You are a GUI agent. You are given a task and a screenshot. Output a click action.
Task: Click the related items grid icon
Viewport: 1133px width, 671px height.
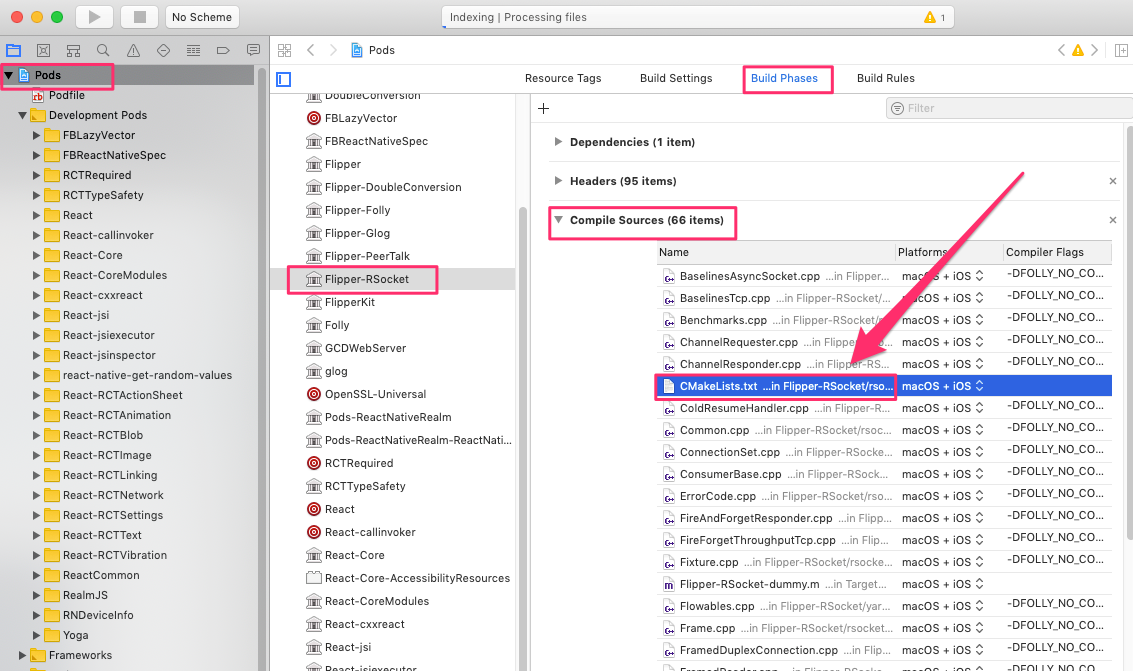click(x=285, y=51)
